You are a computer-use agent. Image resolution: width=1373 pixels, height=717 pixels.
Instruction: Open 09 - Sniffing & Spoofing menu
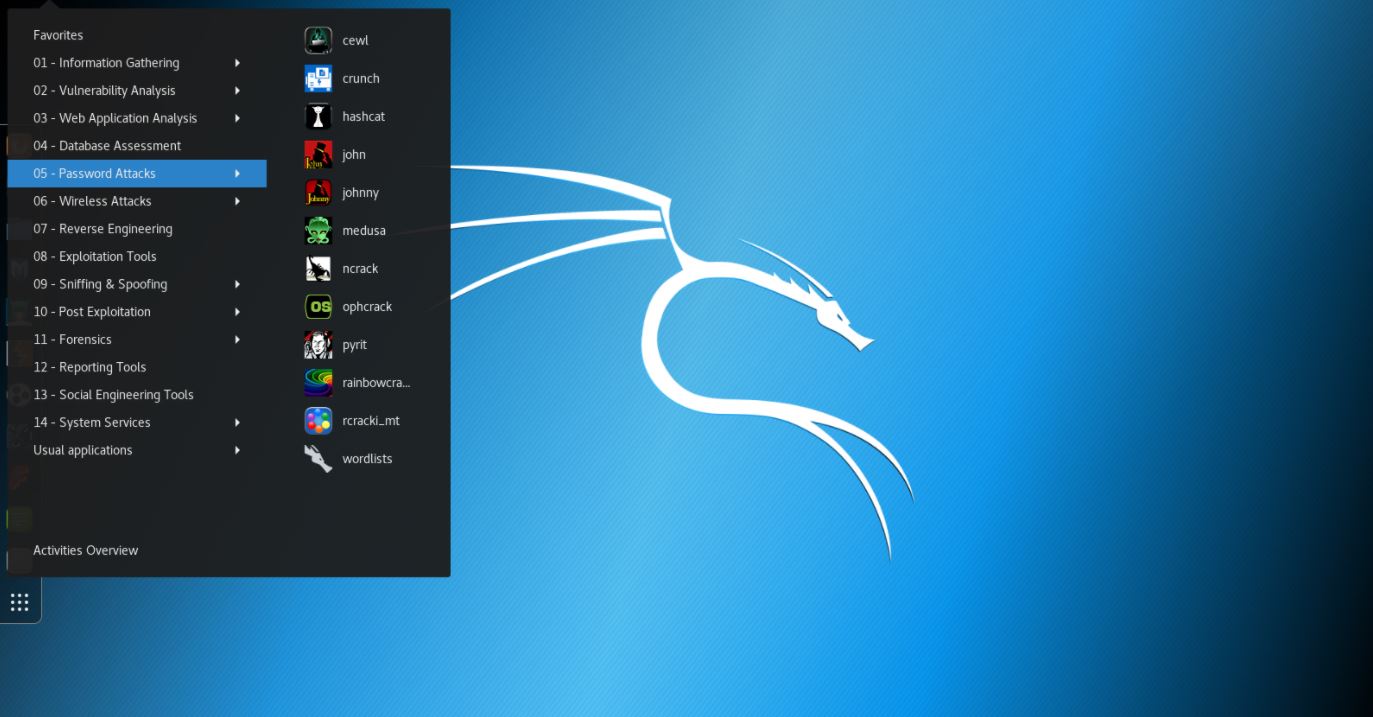point(137,284)
